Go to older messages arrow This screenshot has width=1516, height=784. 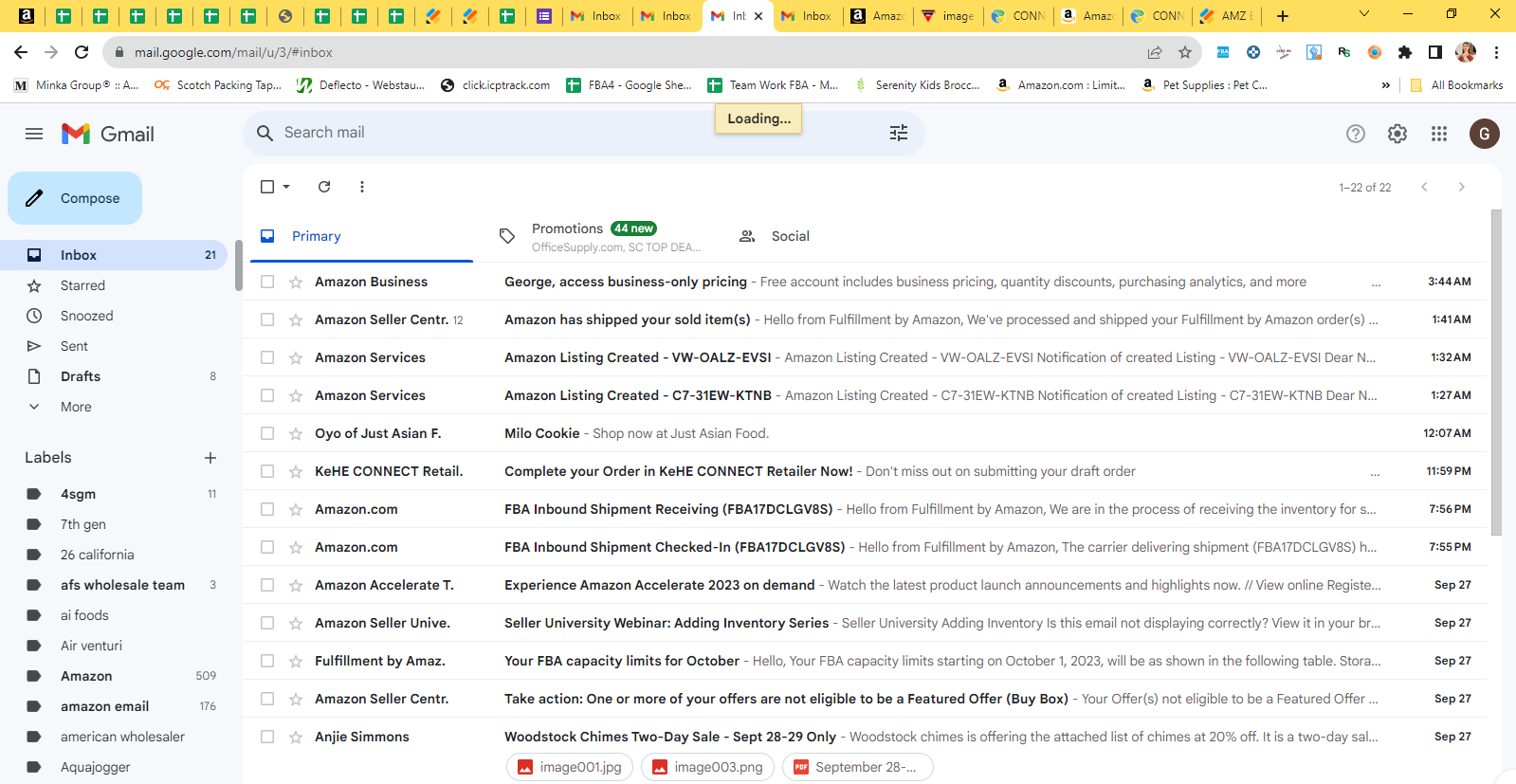(x=1462, y=187)
